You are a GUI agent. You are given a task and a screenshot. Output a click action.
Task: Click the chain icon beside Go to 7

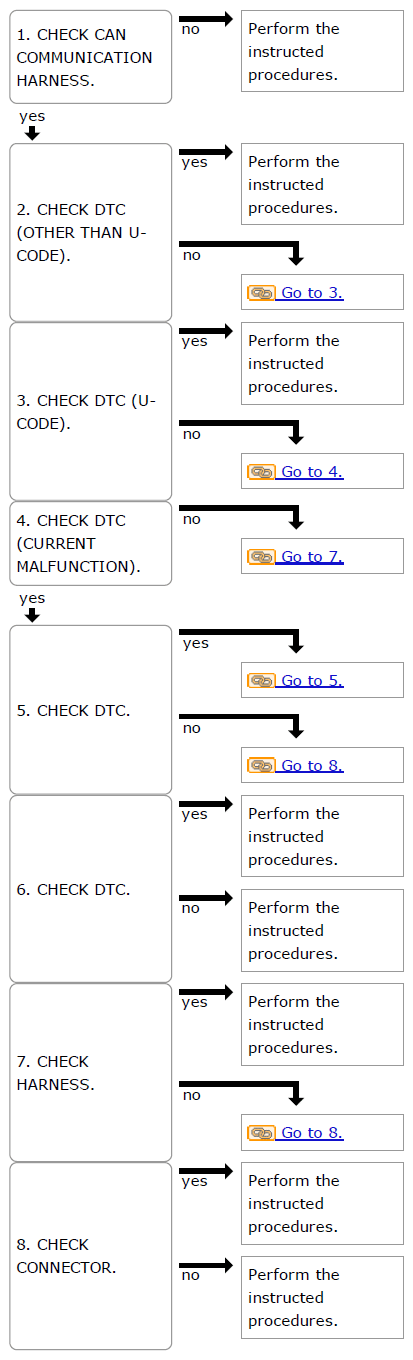(261, 557)
